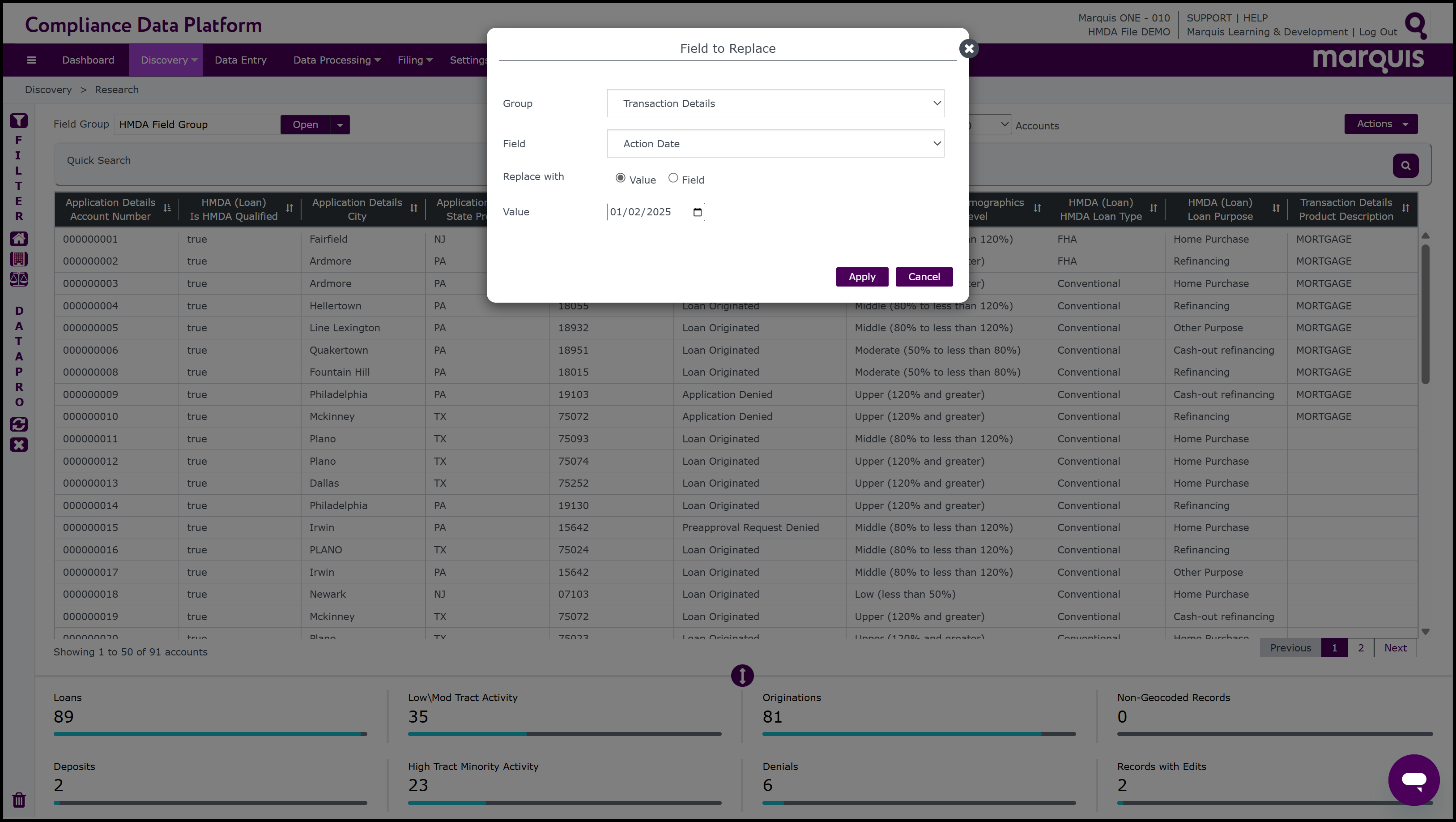Viewport: 1456px width, 822px height.
Task: Click the Apply button
Action: (x=861, y=277)
